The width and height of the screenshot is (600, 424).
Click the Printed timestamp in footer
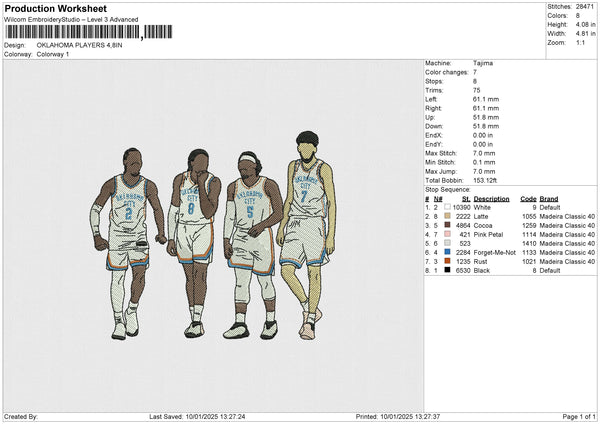(398, 416)
